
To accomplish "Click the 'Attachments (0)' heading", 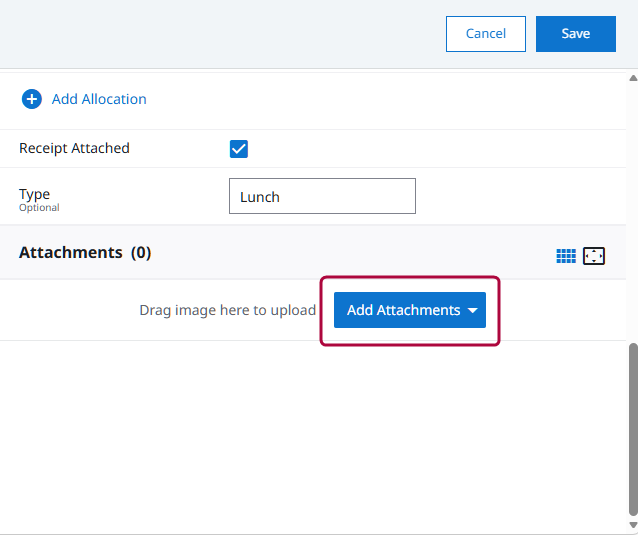I will [85, 253].
